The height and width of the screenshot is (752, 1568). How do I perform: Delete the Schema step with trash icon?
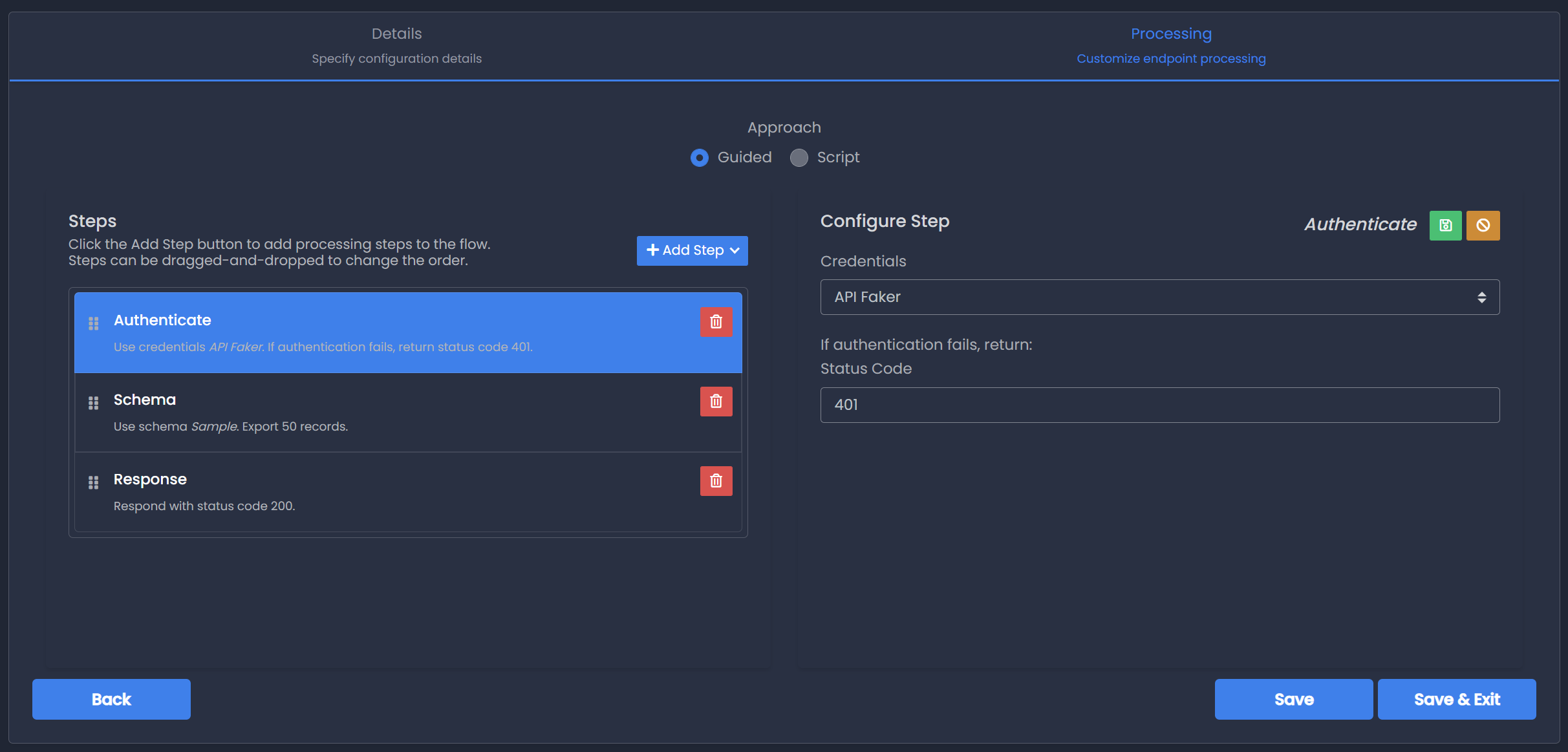coord(716,402)
